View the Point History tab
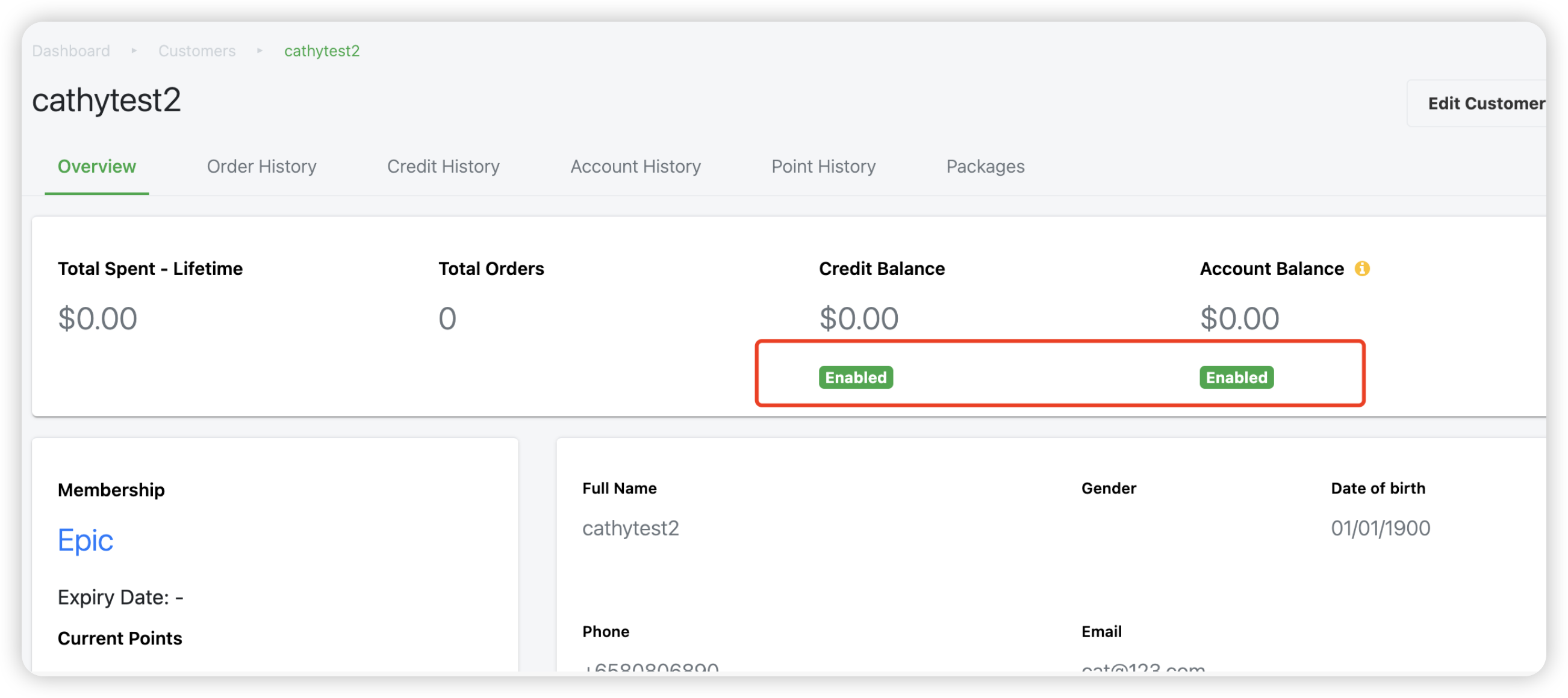 [x=823, y=166]
